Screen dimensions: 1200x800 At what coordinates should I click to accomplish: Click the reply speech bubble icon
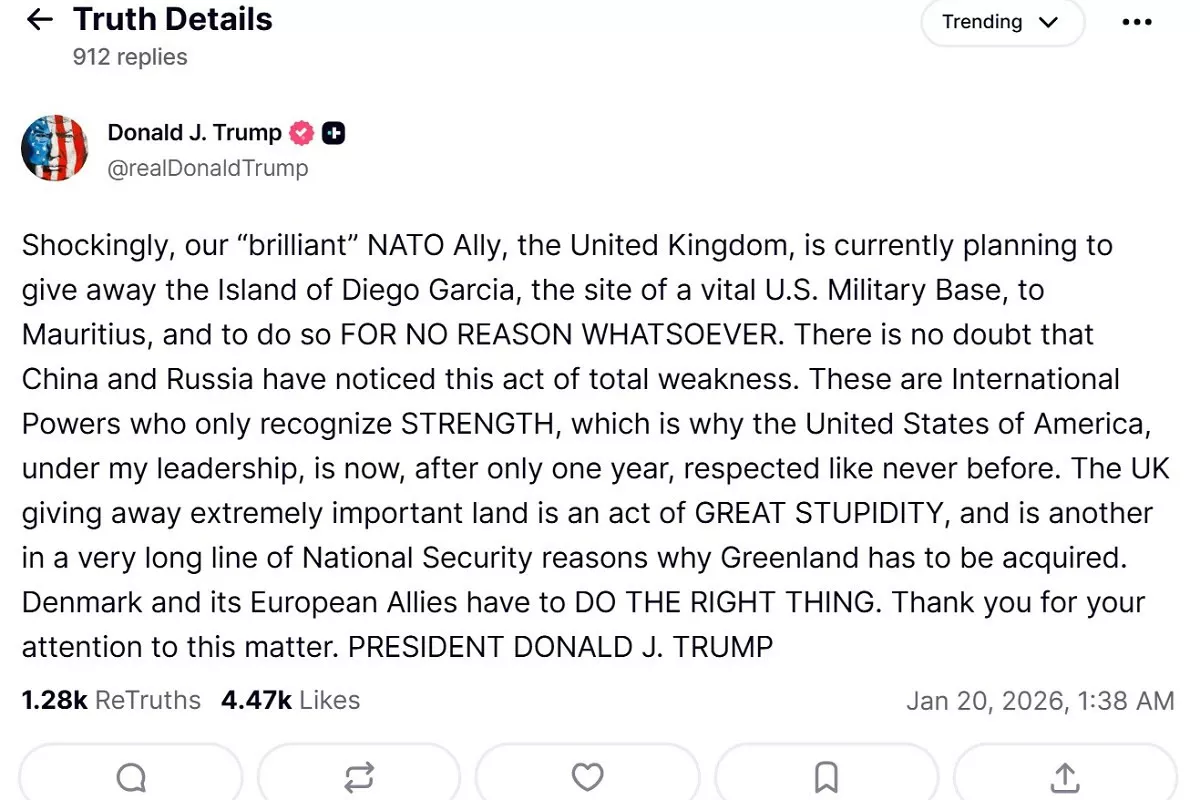pyautogui.click(x=131, y=776)
